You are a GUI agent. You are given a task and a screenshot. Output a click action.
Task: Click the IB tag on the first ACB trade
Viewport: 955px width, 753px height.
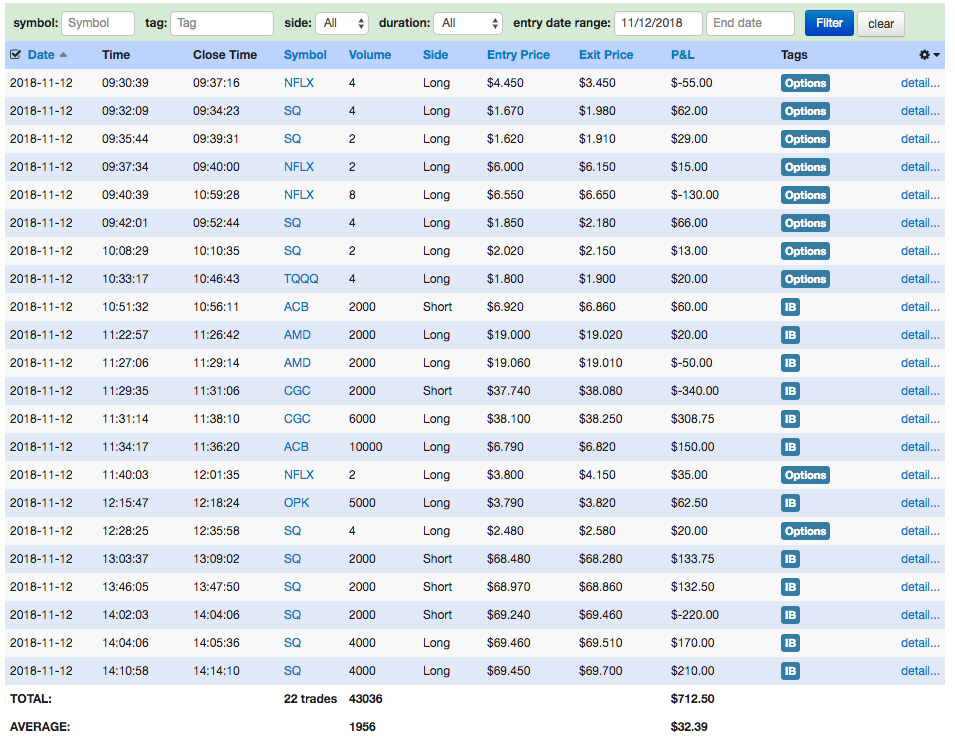pyautogui.click(x=790, y=307)
